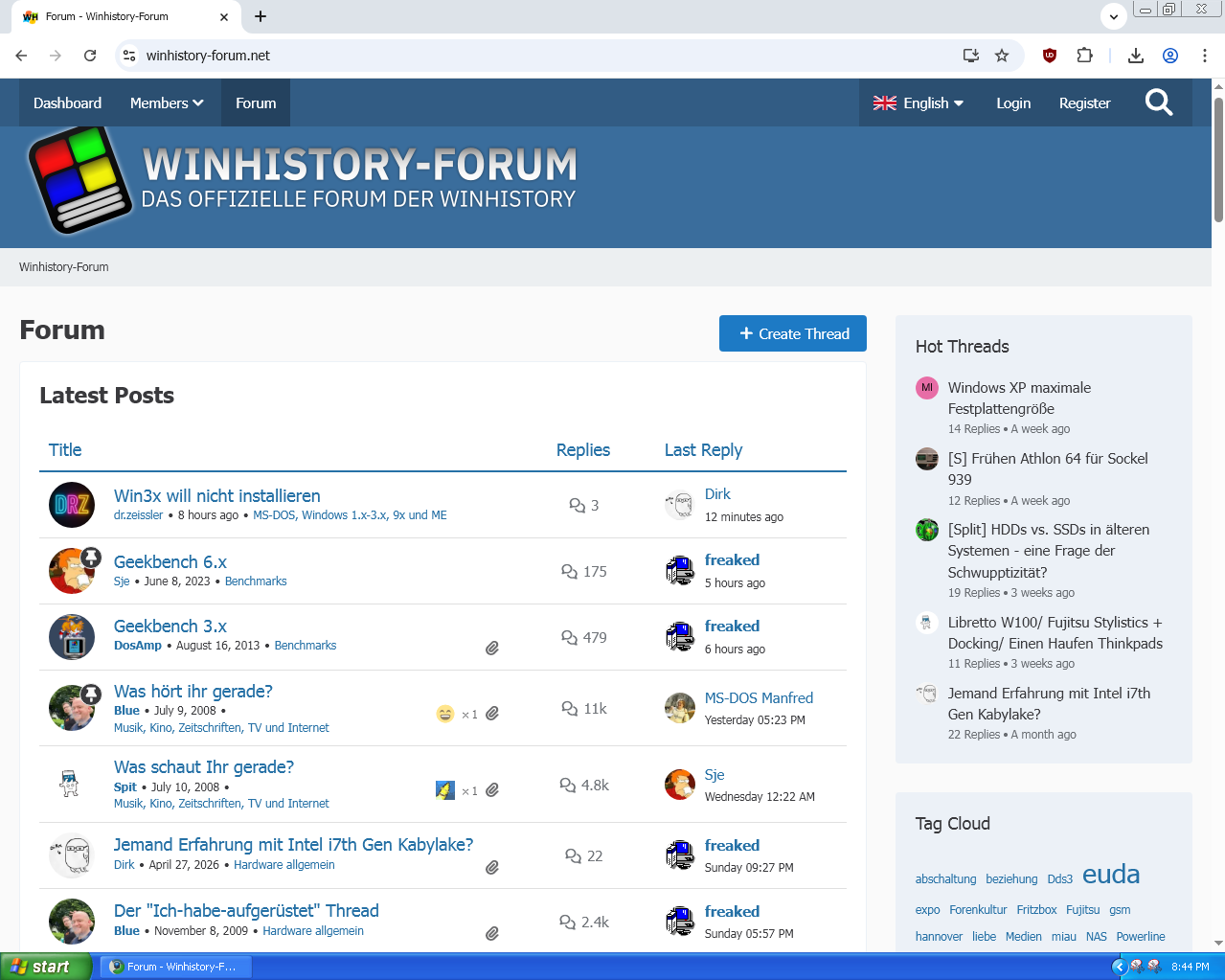Click the reaction icon on Was schaut Ihr gerade?
The image size is (1225, 980).
(445, 790)
